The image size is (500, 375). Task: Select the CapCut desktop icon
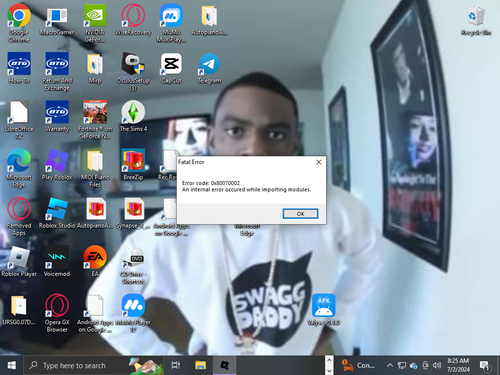coord(171,68)
